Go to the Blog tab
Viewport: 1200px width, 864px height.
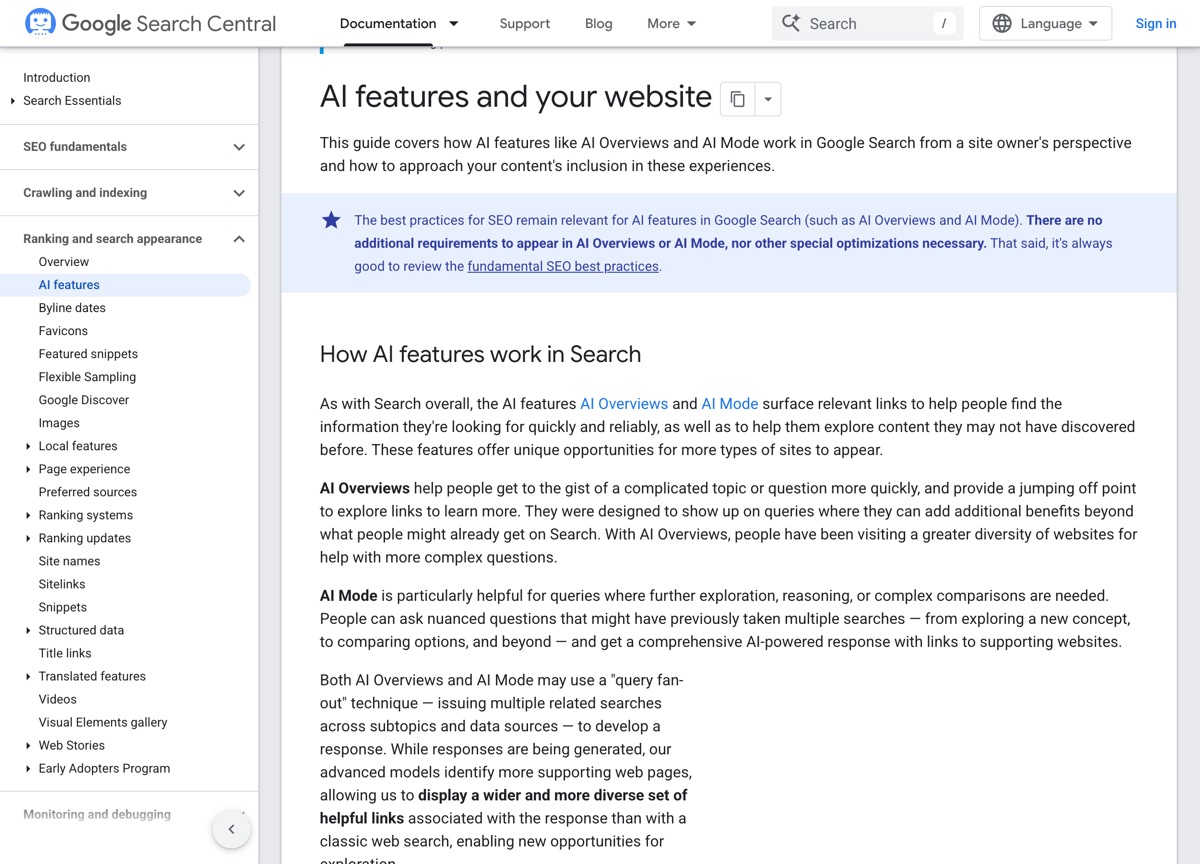[x=599, y=23]
